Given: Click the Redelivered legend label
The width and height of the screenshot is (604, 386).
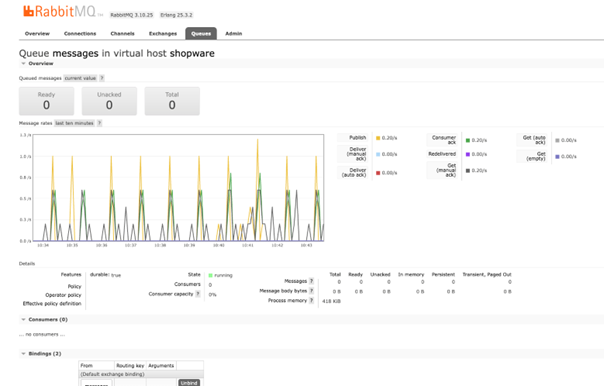Looking at the screenshot, I should [442, 154].
